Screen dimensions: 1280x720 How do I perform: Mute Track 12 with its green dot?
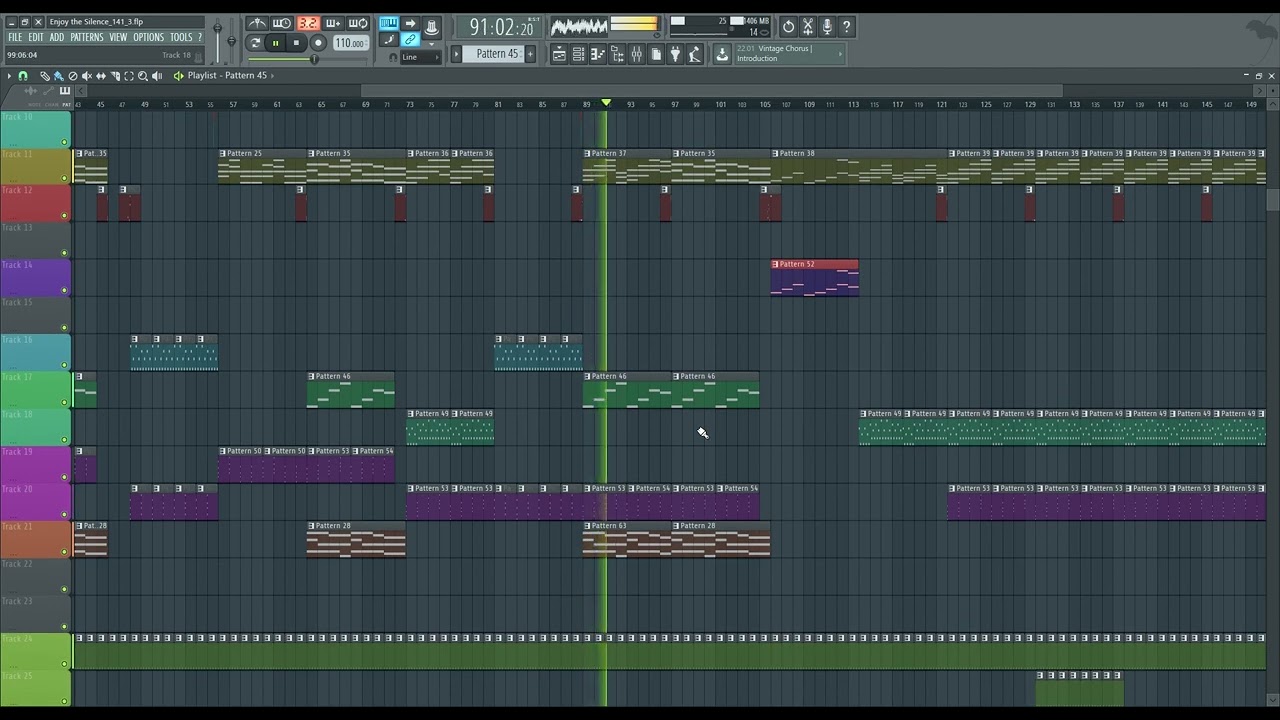click(65, 216)
